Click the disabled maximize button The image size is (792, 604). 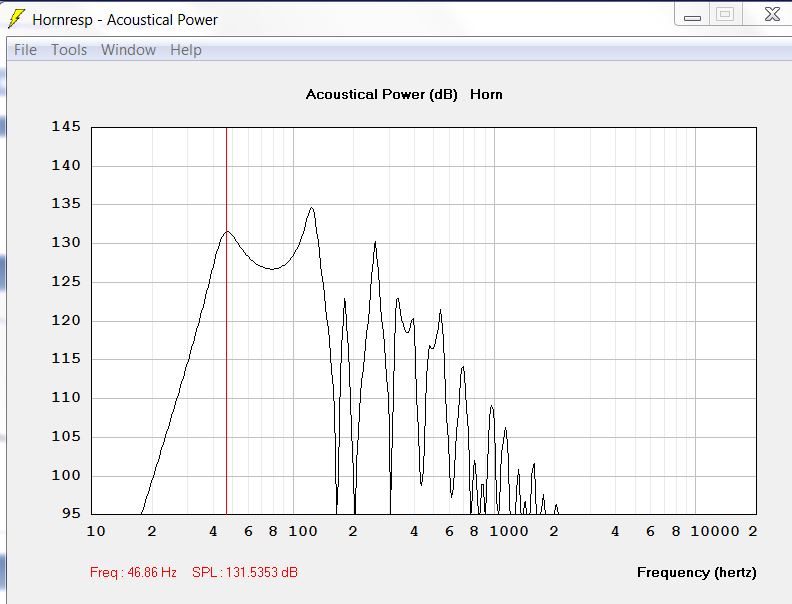725,14
